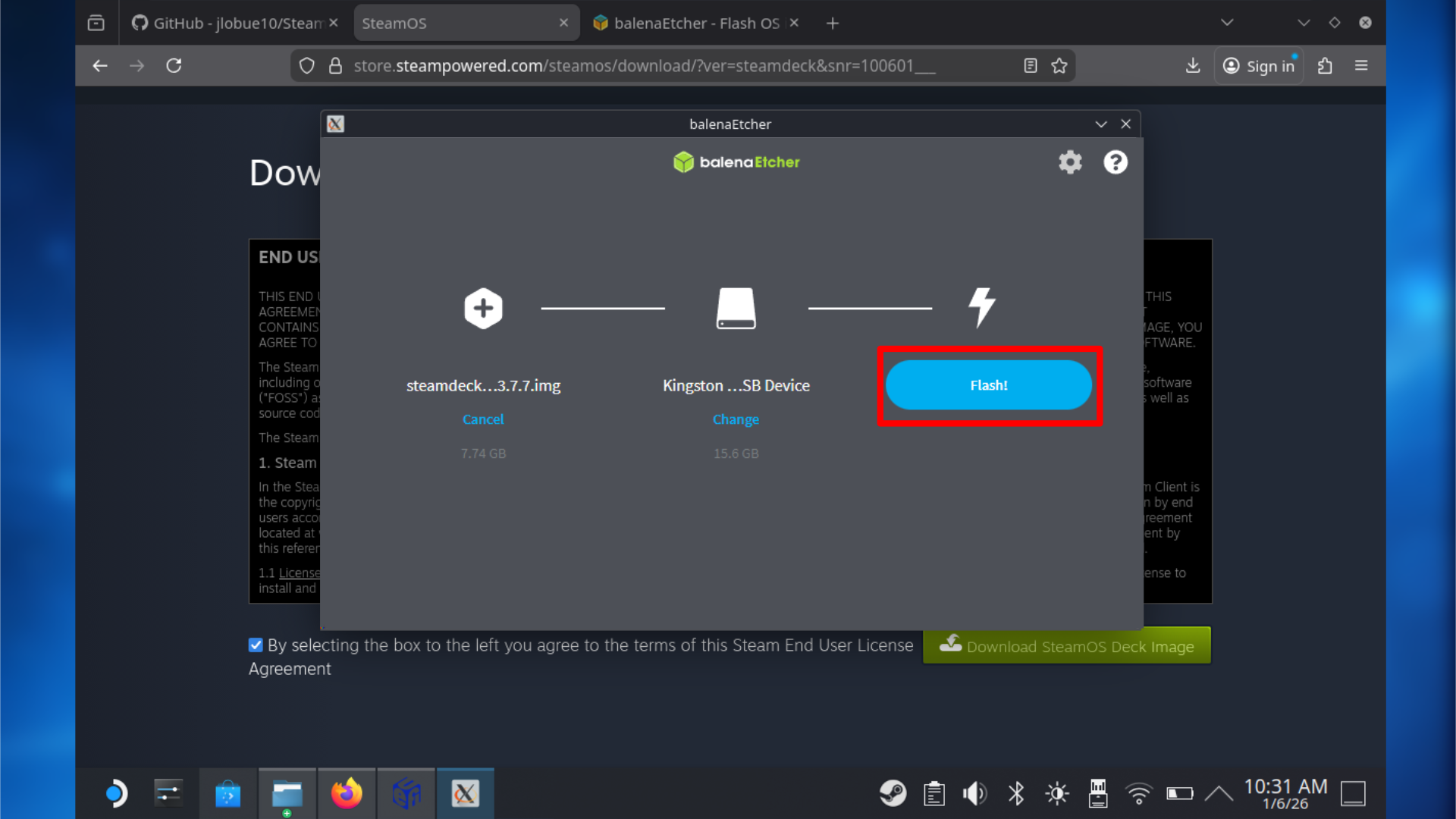Uncheck the Steam license agreement checkbox
Screen dimensions: 1456x819
click(256, 645)
